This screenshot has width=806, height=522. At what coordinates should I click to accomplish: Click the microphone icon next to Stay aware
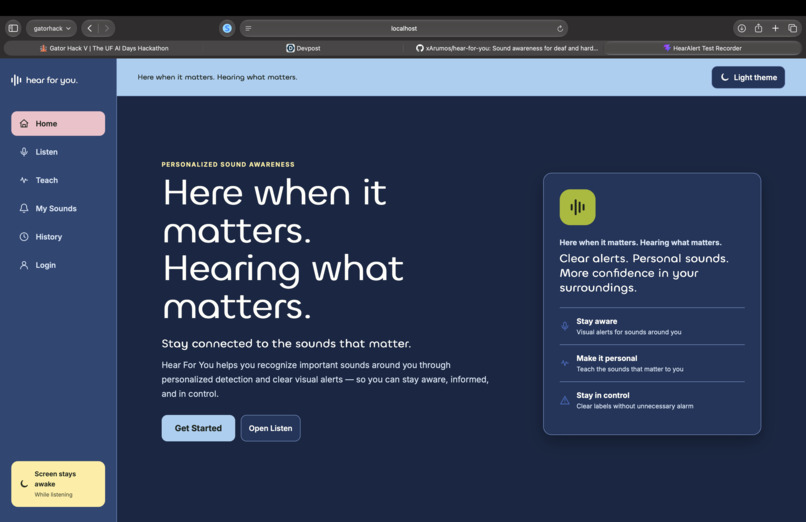pos(564,326)
